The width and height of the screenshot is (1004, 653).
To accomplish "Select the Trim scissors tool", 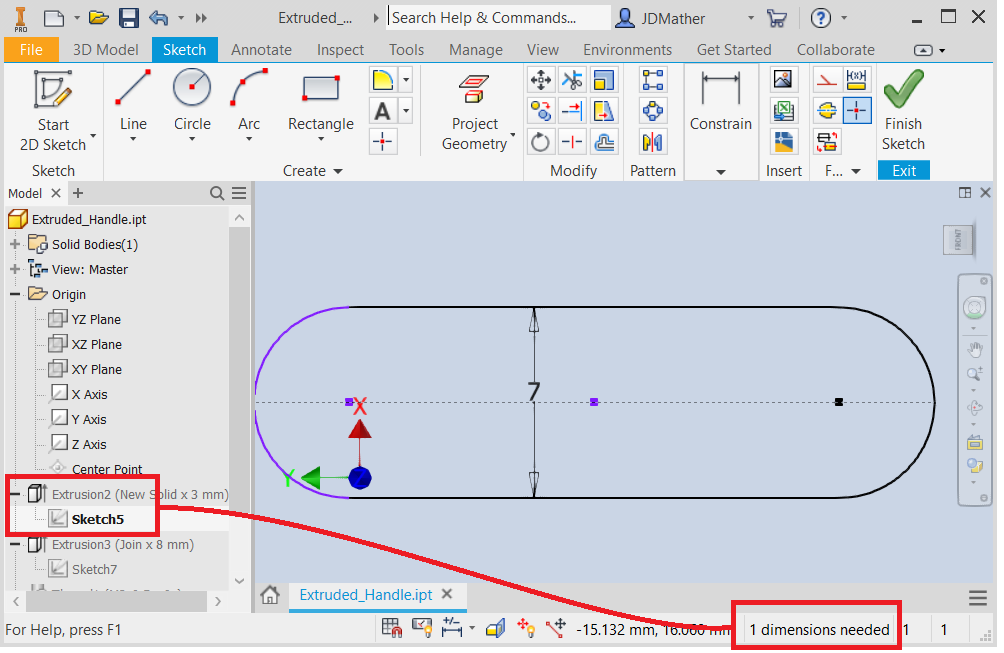I will tap(572, 80).
